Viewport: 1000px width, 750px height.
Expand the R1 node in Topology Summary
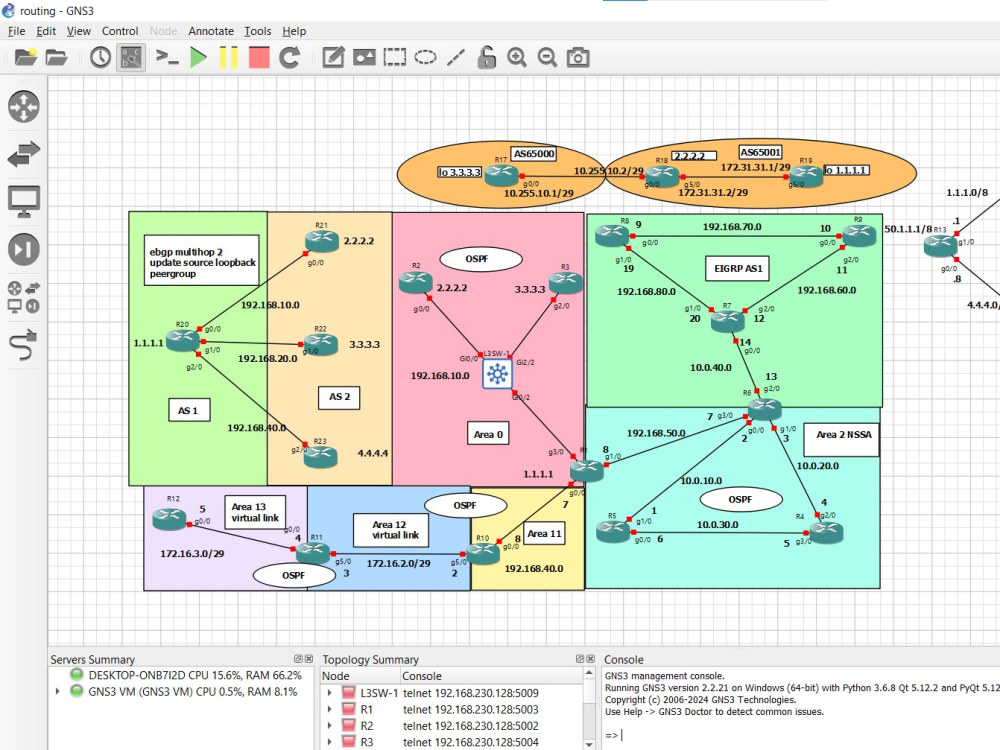[x=330, y=709]
